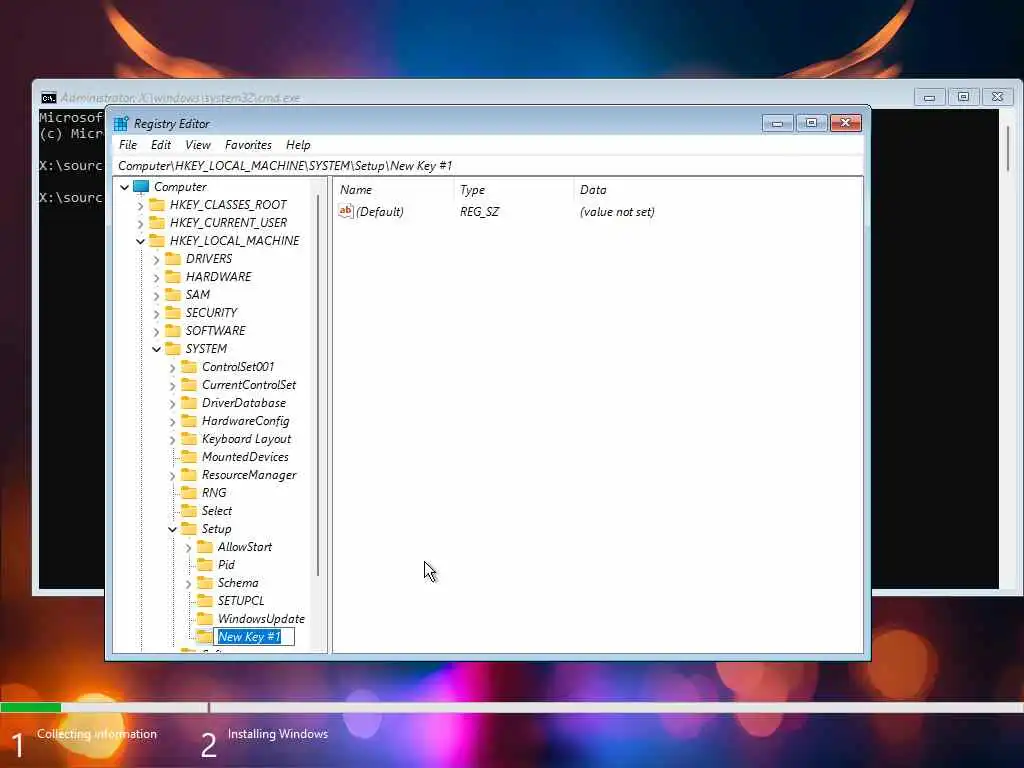Click the WindowsUpdate folder icon
1024x768 pixels.
click(x=205, y=618)
